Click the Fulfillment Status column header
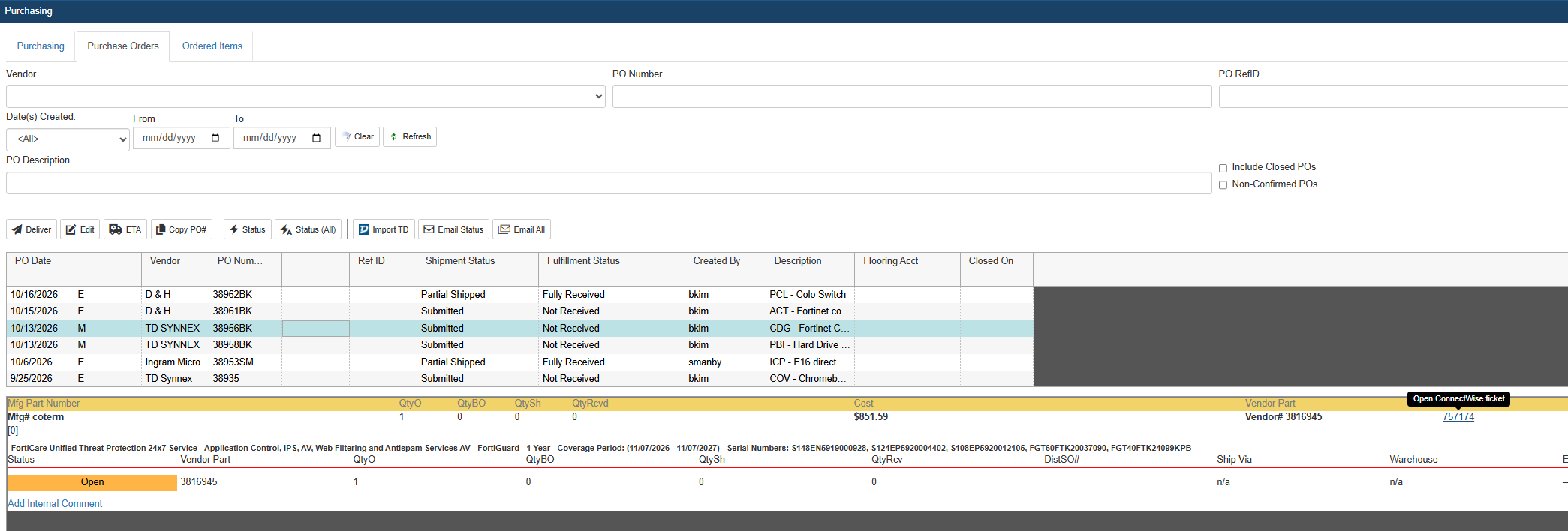The width and height of the screenshot is (1568, 531). pos(612,268)
